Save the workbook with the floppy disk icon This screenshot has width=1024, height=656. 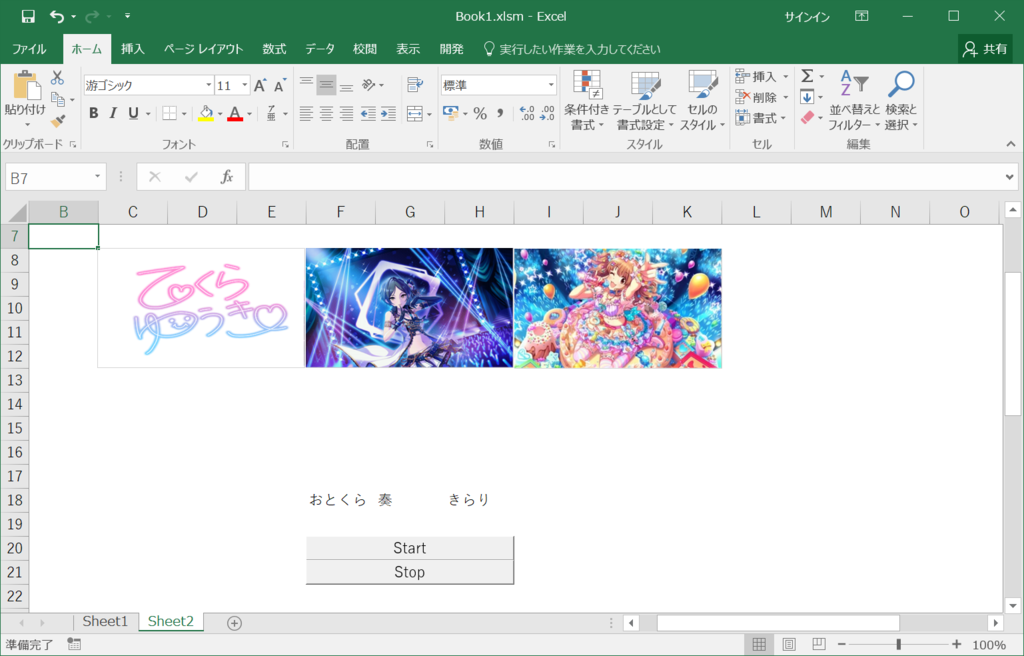point(28,16)
